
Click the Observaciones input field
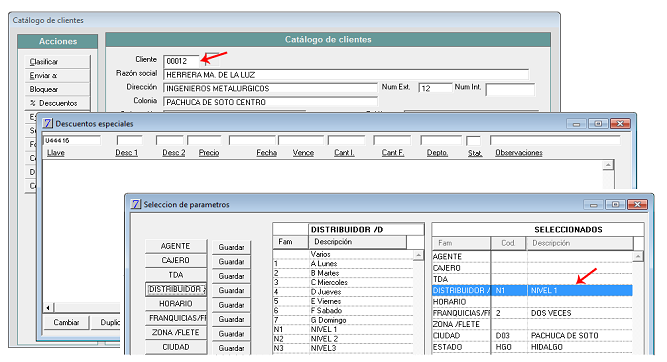555,140
